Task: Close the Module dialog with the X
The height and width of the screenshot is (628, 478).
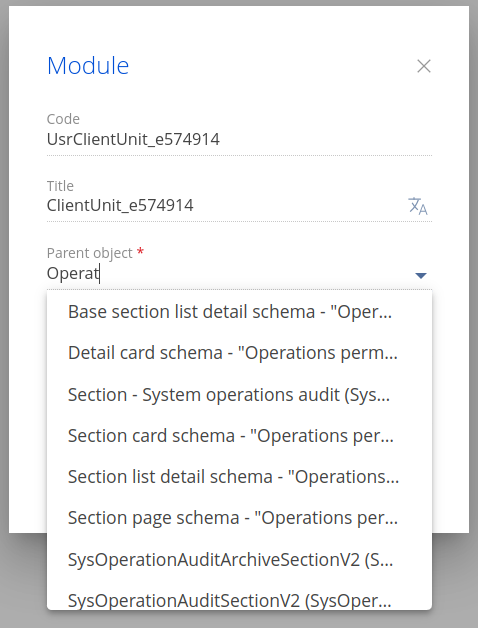Action: tap(424, 66)
